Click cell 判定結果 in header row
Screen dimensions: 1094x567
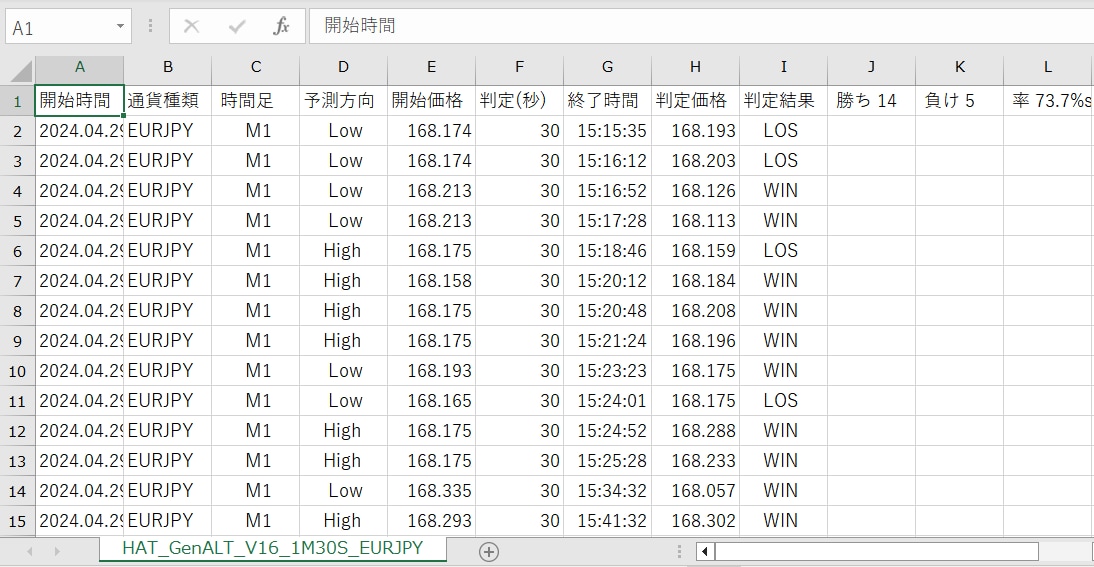pyautogui.click(x=783, y=100)
